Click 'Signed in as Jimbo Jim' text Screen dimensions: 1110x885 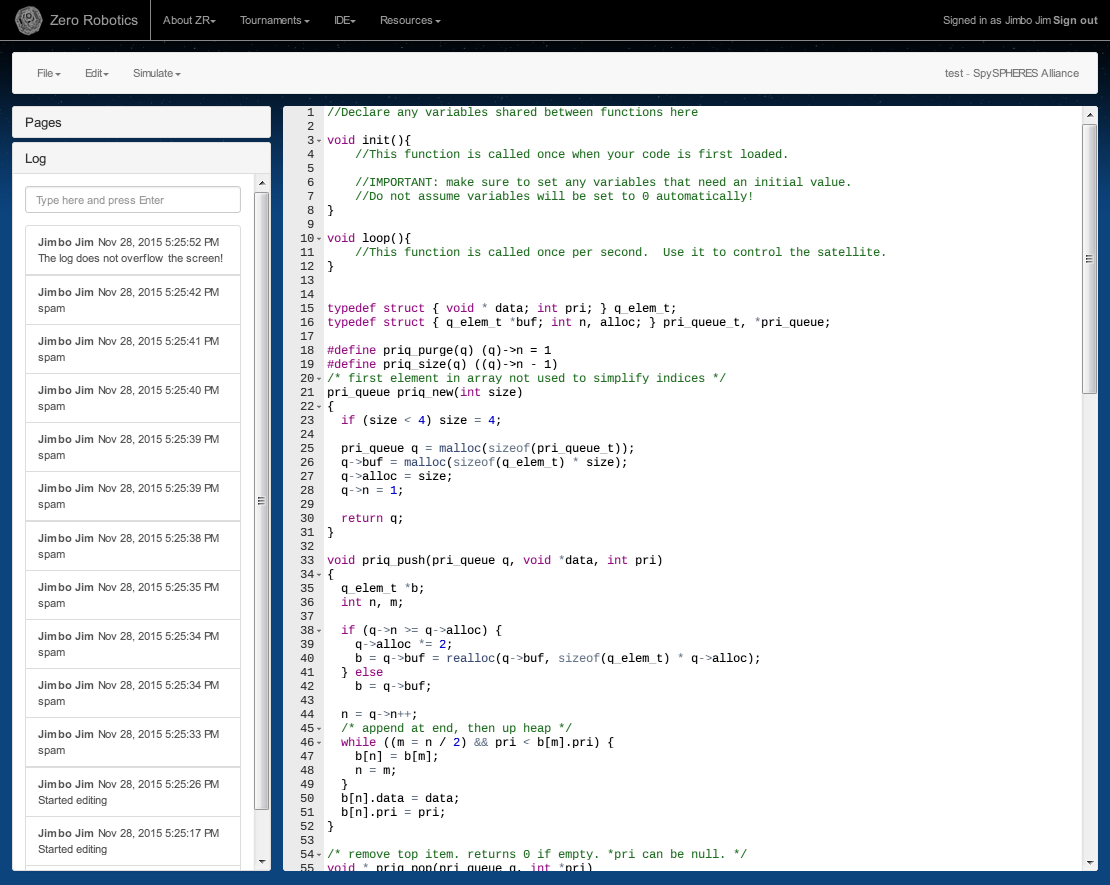pyautogui.click(x=997, y=21)
